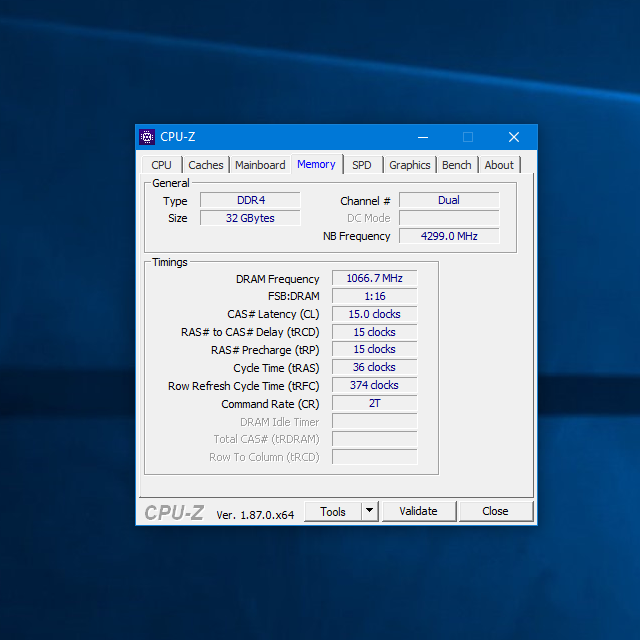The width and height of the screenshot is (640, 640).
Task: Click the "General" group title
Action: [x=171, y=183]
